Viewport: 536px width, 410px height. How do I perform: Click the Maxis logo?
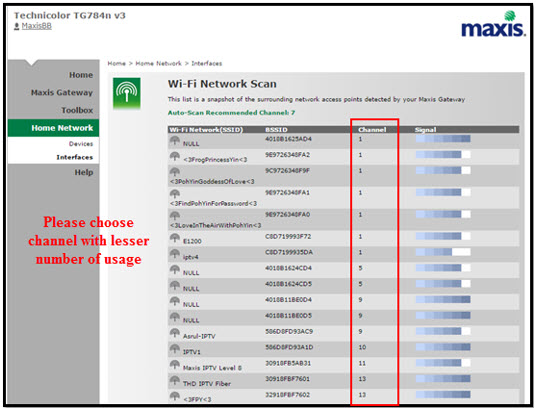coord(493,24)
